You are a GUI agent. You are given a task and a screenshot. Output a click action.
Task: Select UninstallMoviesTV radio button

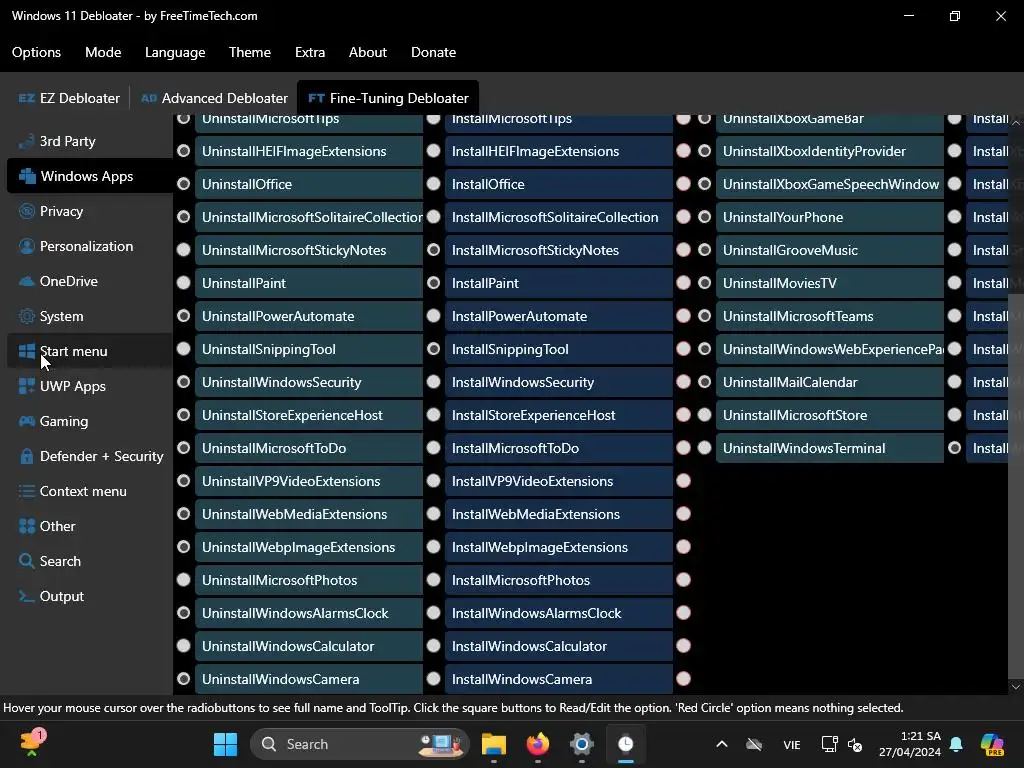705,283
